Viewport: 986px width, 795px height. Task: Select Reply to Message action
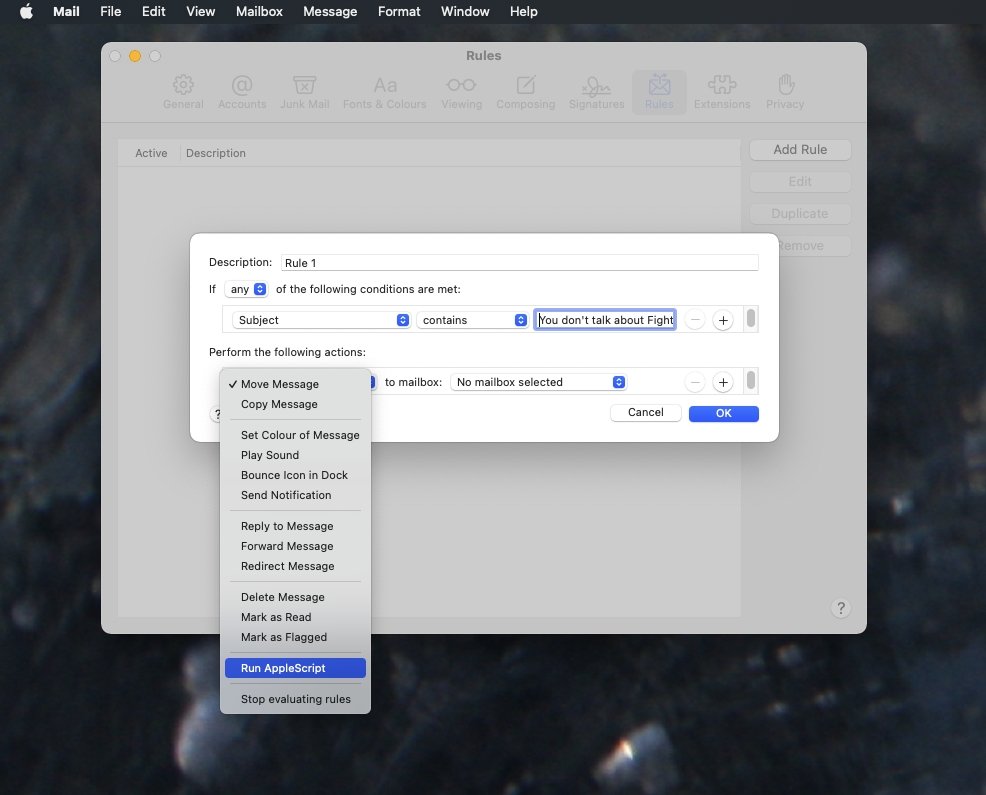pyautogui.click(x=296, y=526)
